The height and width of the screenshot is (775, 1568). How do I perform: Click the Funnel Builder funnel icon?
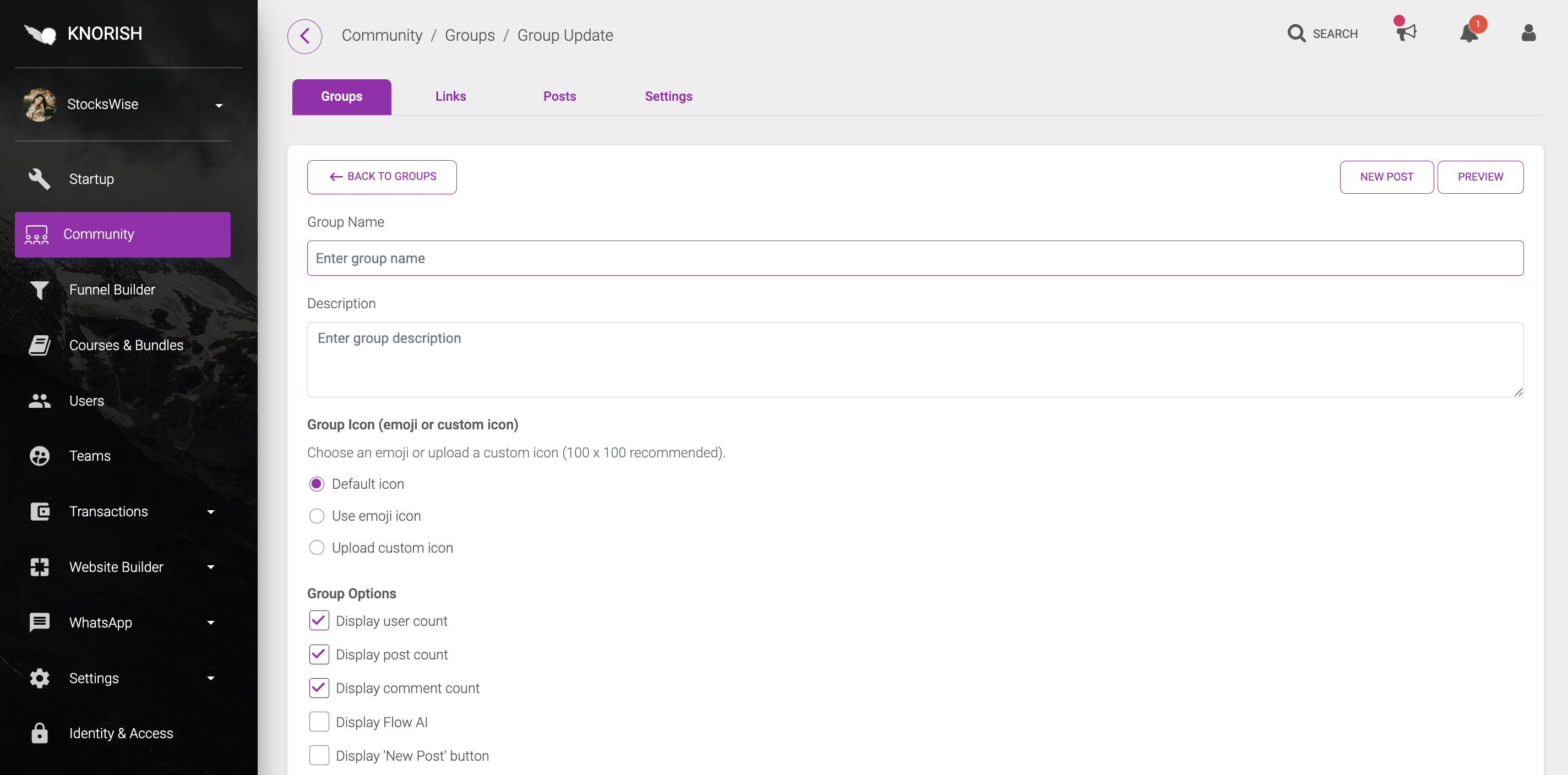[40, 290]
